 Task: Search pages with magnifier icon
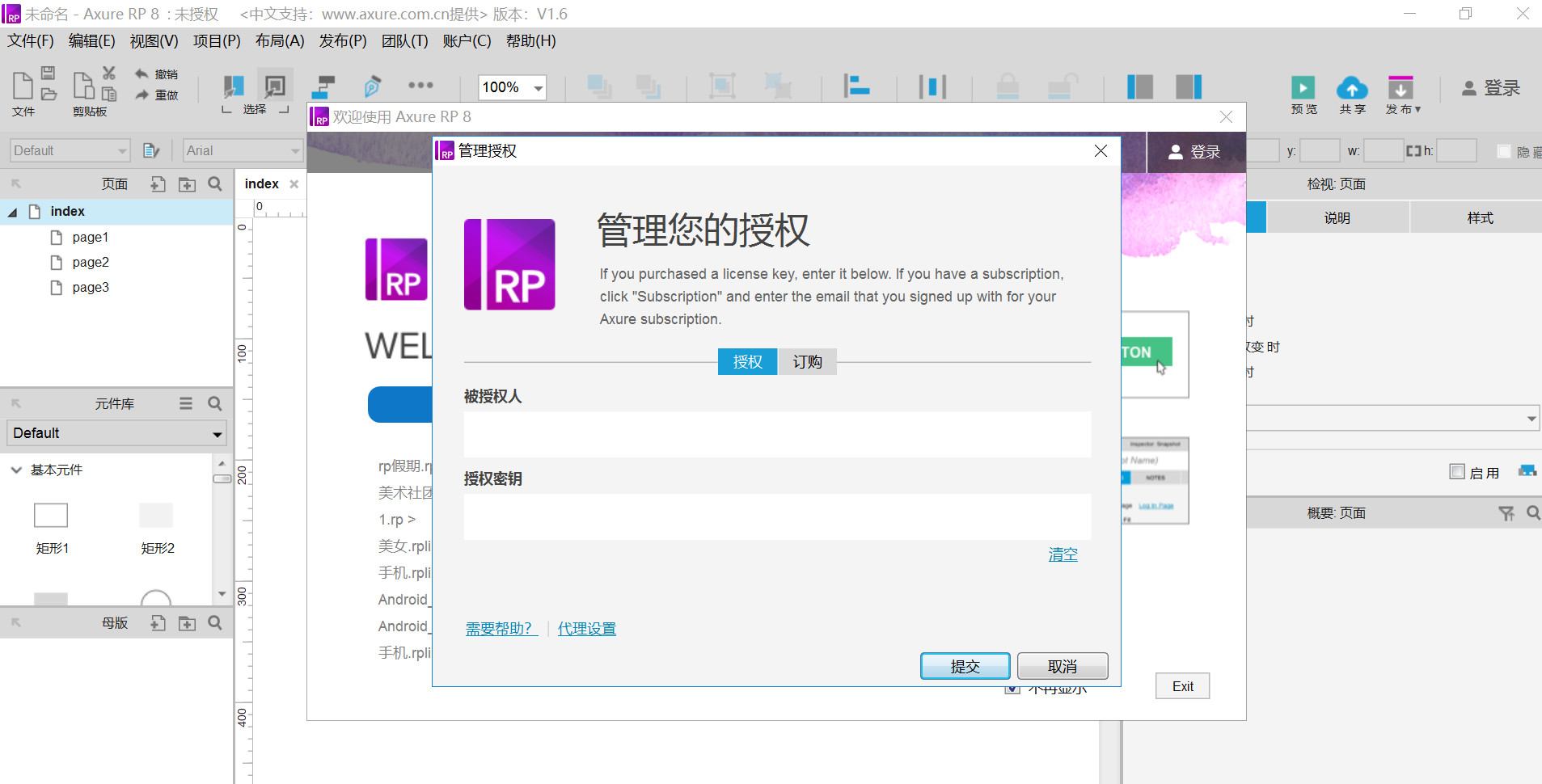click(215, 184)
